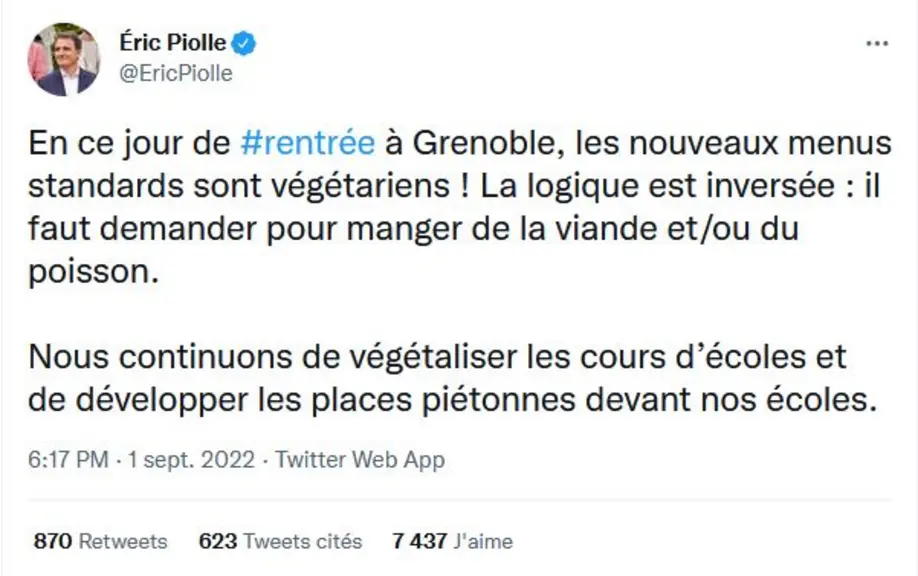Open the @EricPiolle handle link

[176, 73]
